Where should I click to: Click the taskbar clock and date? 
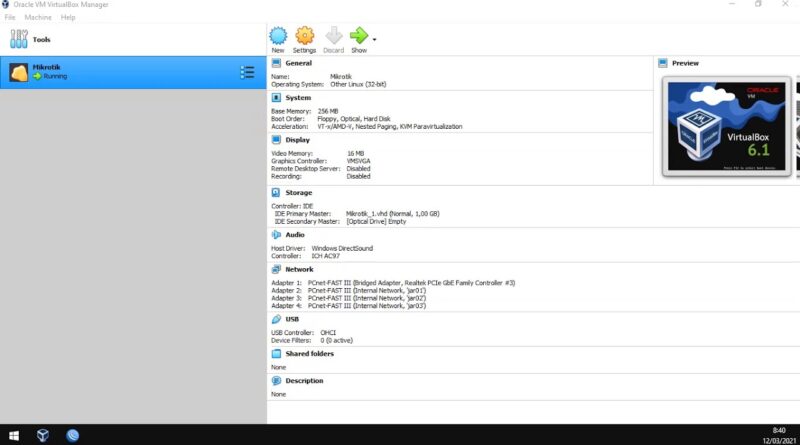click(779, 435)
